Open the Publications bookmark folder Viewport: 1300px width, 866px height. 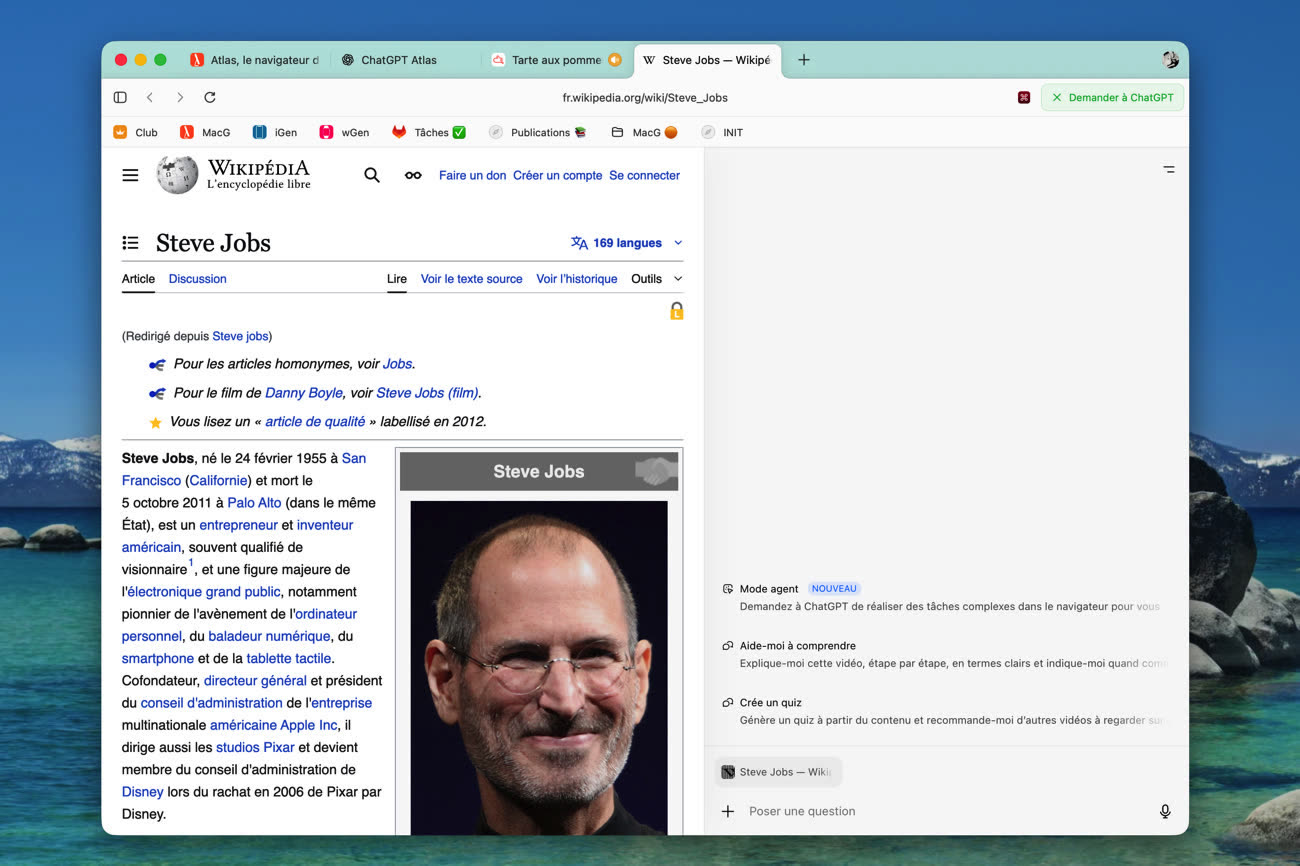pyautogui.click(x=537, y=132)
